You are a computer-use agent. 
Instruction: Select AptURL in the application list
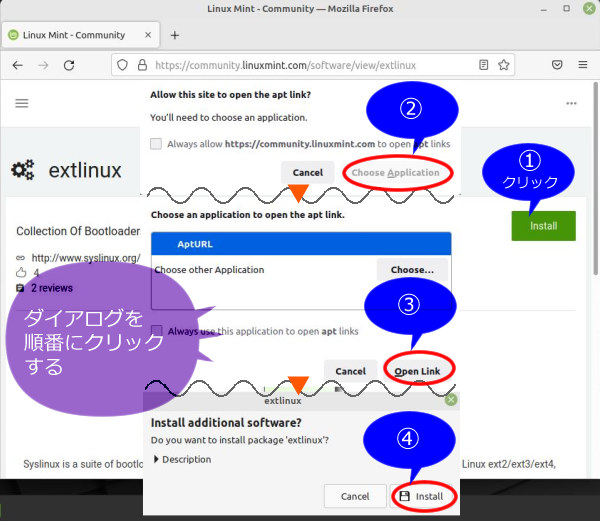tap(301, 244)
